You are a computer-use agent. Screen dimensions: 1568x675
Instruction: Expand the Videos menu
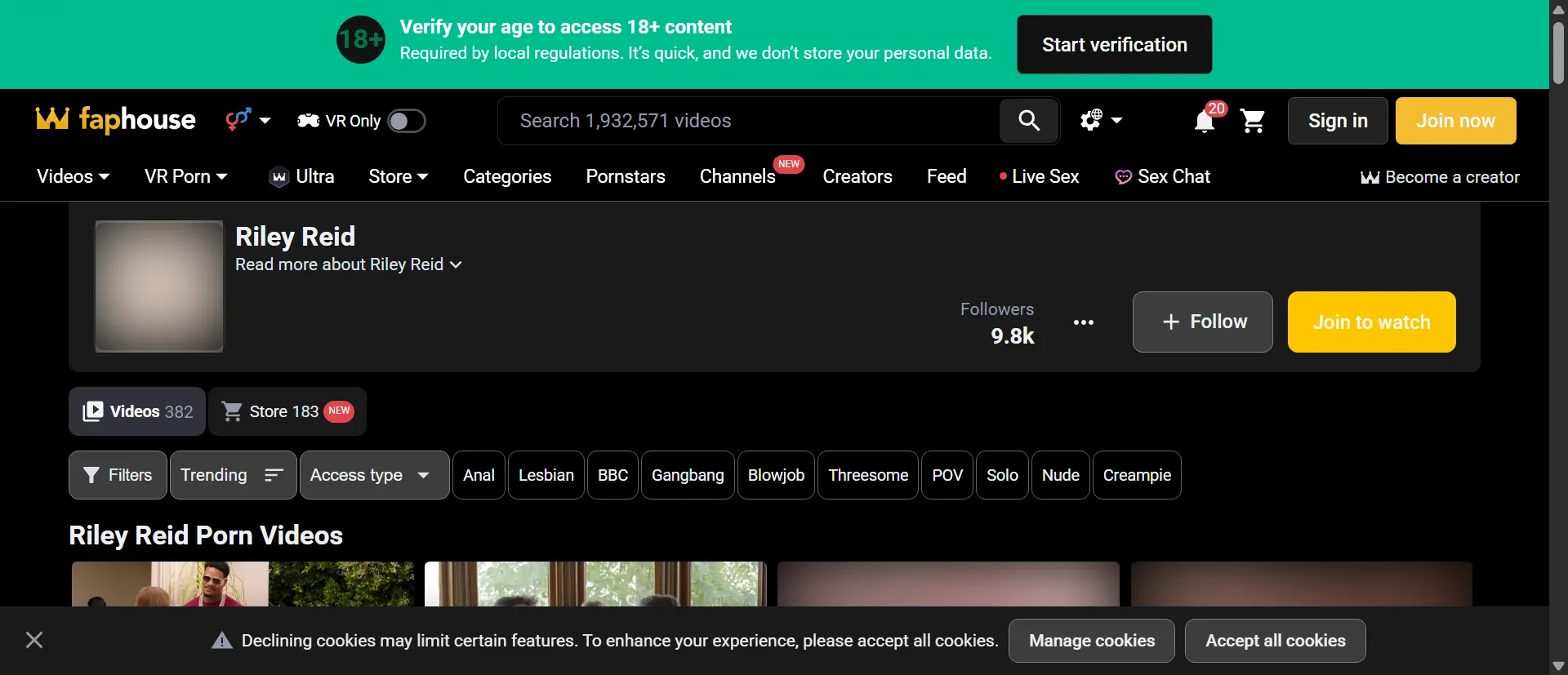pyautogui.click(x=73, y=176)
